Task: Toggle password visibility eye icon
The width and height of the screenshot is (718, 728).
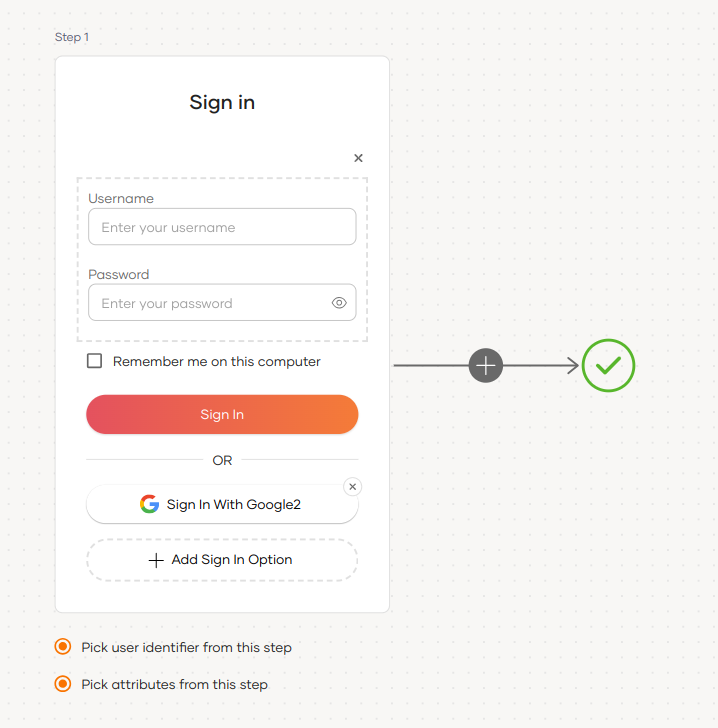Action: (339, 303)
